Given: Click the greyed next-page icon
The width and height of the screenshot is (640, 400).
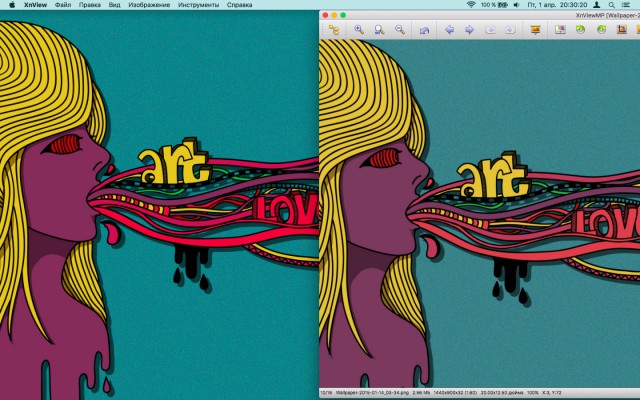Looking at the screenshot, I should tap(510, 30).
